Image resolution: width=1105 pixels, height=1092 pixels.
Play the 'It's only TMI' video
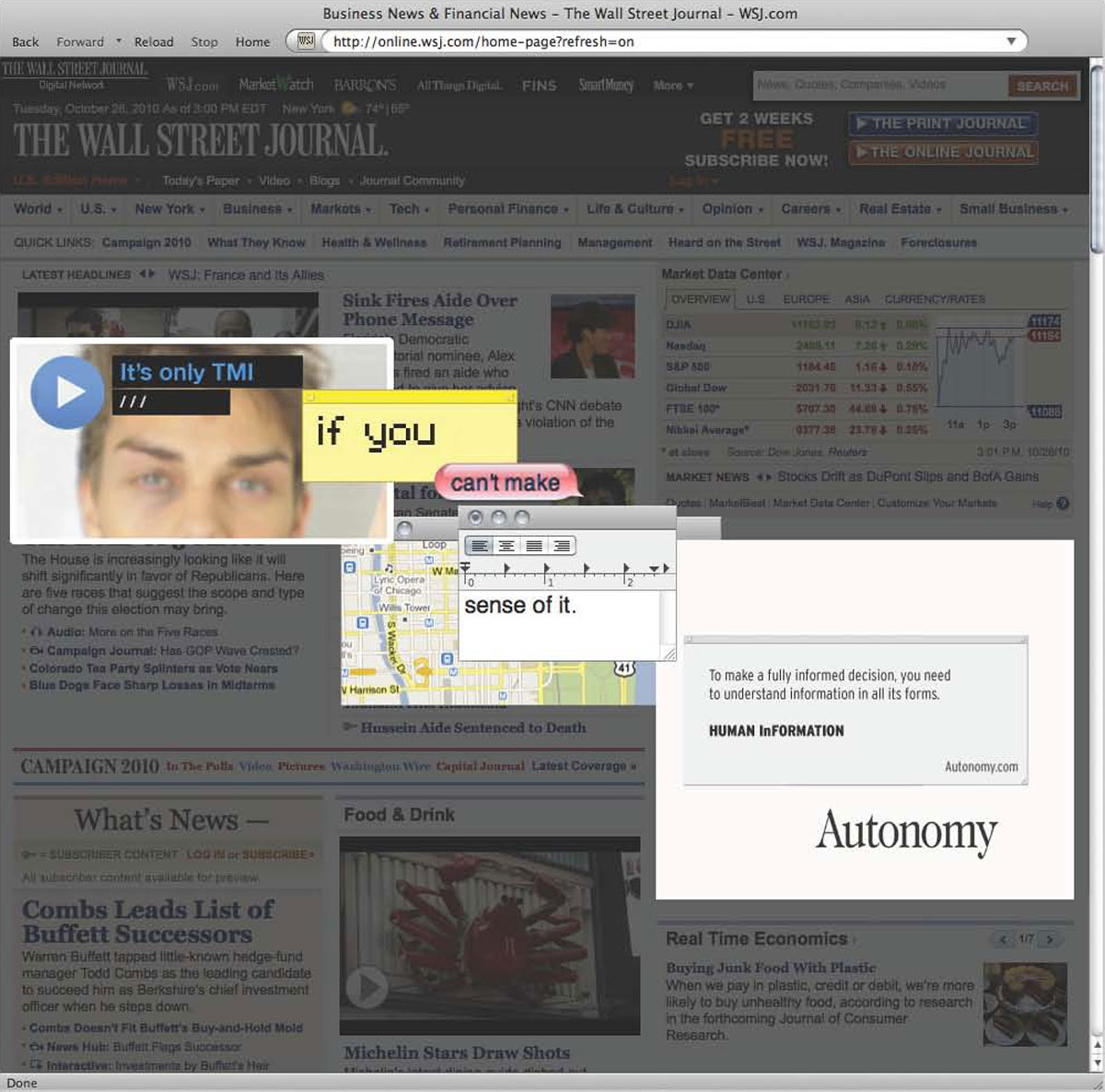66,392
